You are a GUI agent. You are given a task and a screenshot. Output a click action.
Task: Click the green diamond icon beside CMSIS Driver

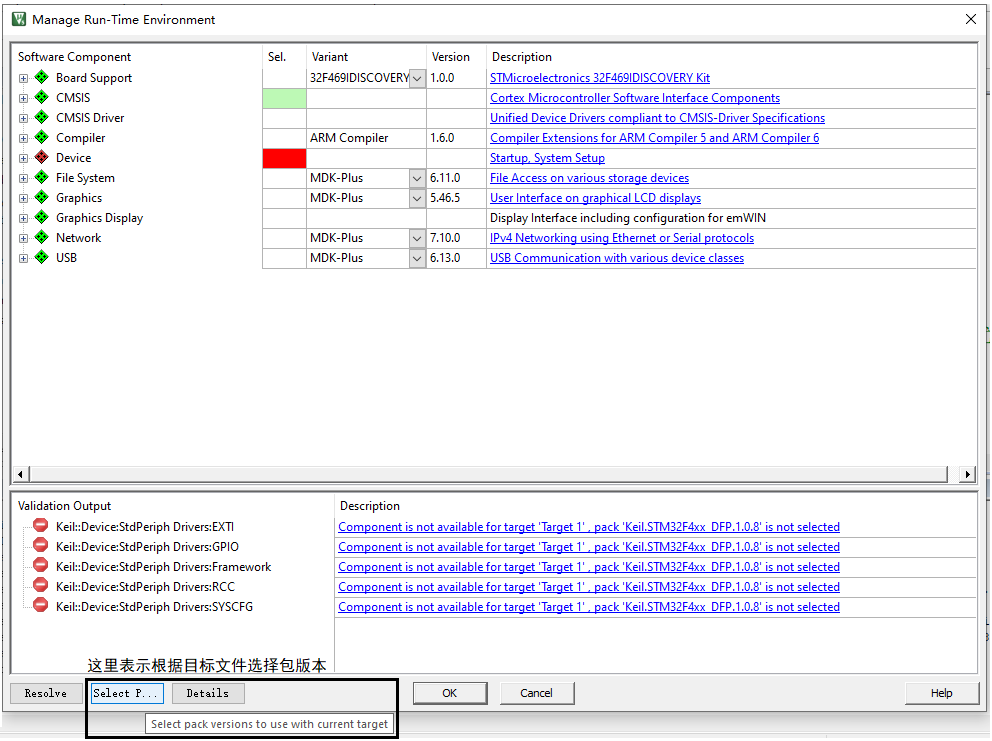[41, 117]
